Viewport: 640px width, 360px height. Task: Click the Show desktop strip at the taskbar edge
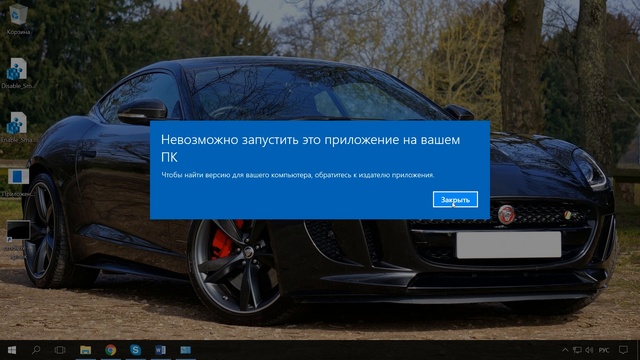[x=638, y=350]
